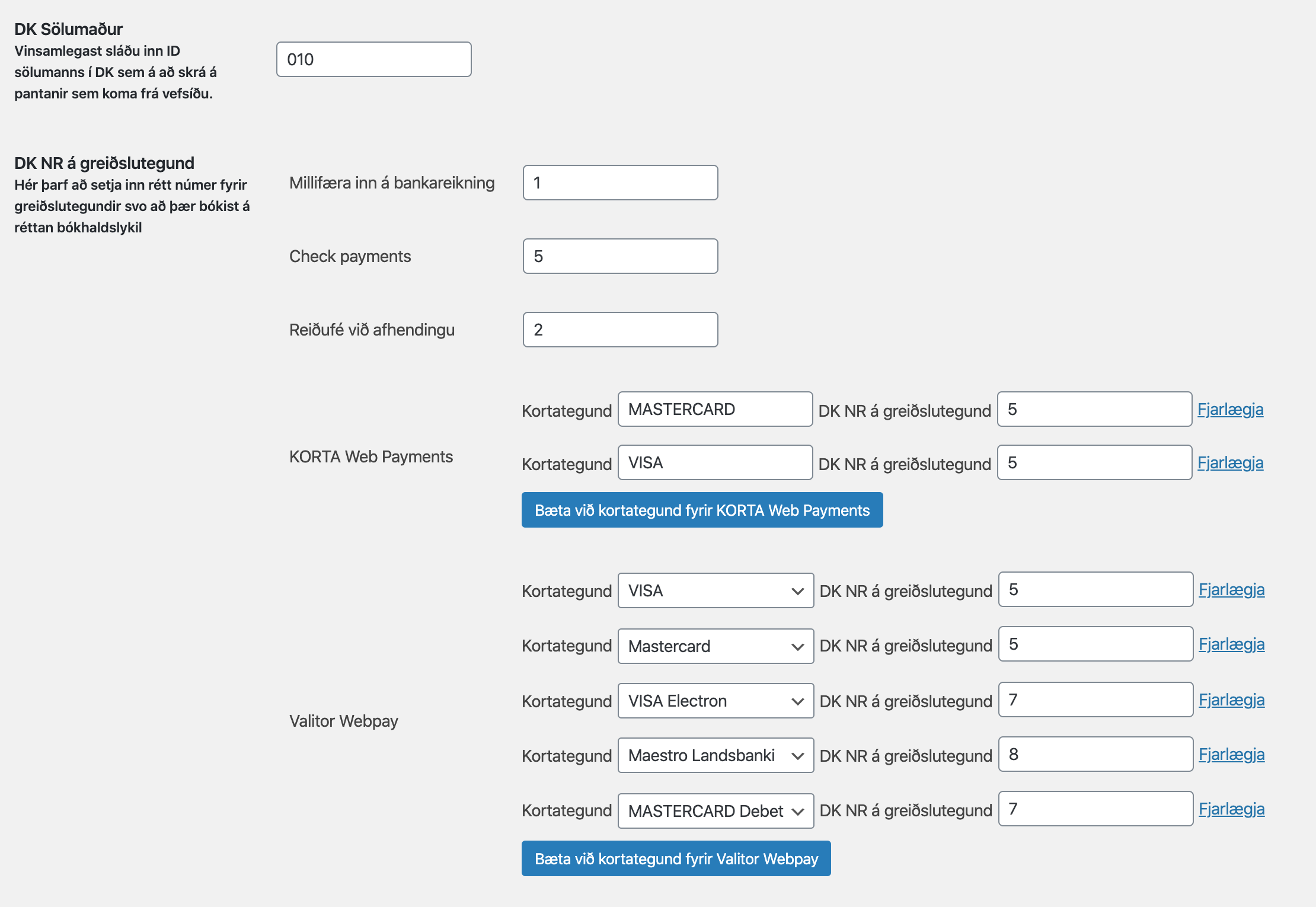Open the Valitor Mastercard card type dropdown
The height and width of the screenshot is (907, 1316).
tap(716, 646)
